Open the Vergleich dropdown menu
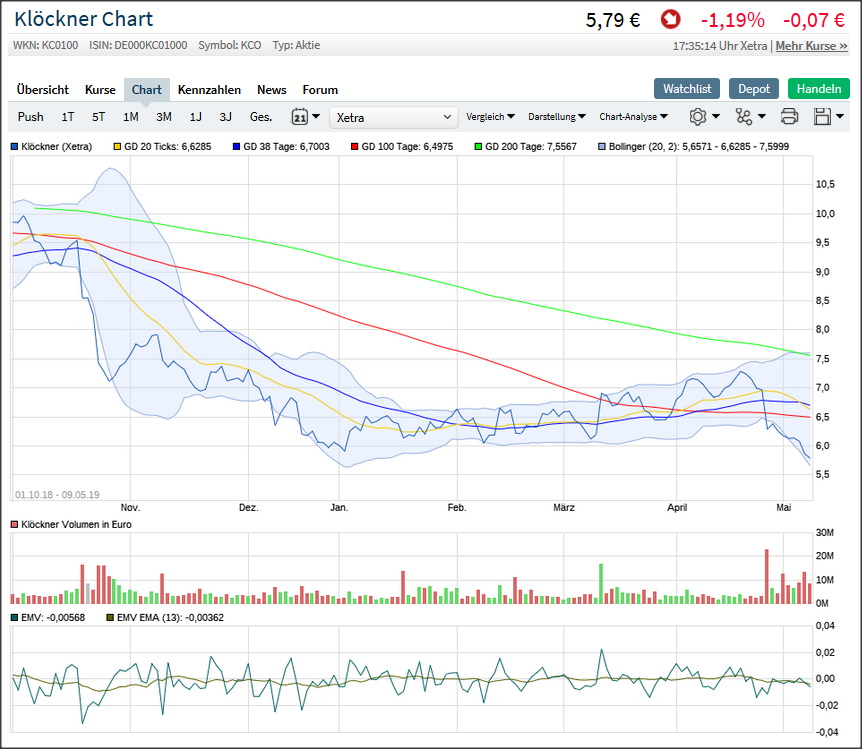The height and width of the screenshot is (749, 862). (x=490, y=117)
